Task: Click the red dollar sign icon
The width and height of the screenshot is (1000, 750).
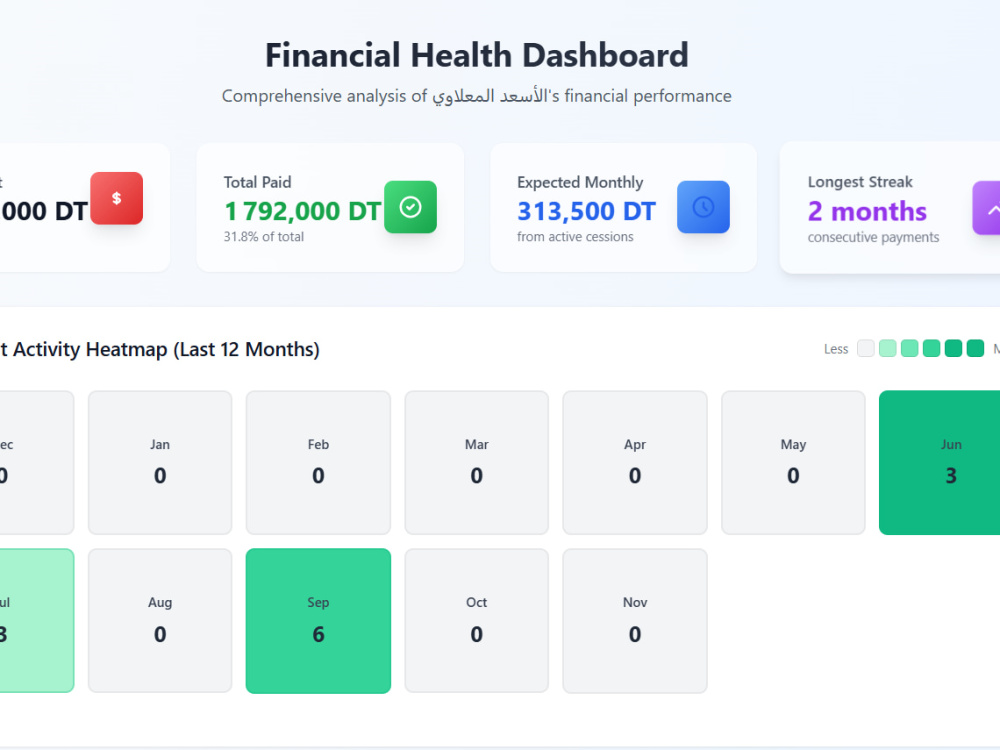Action: 117,198
